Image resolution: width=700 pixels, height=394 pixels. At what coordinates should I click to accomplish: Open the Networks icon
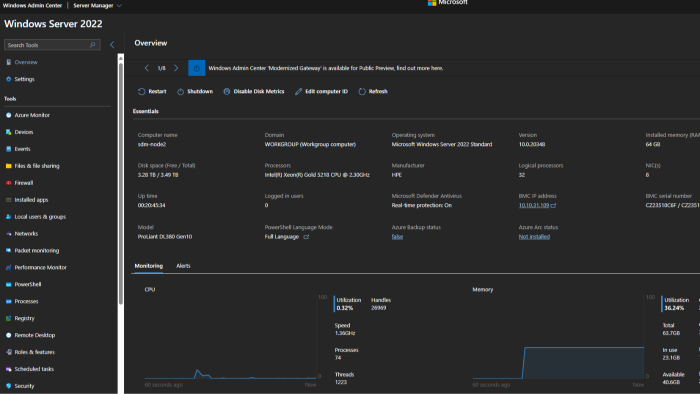[8, 234]
